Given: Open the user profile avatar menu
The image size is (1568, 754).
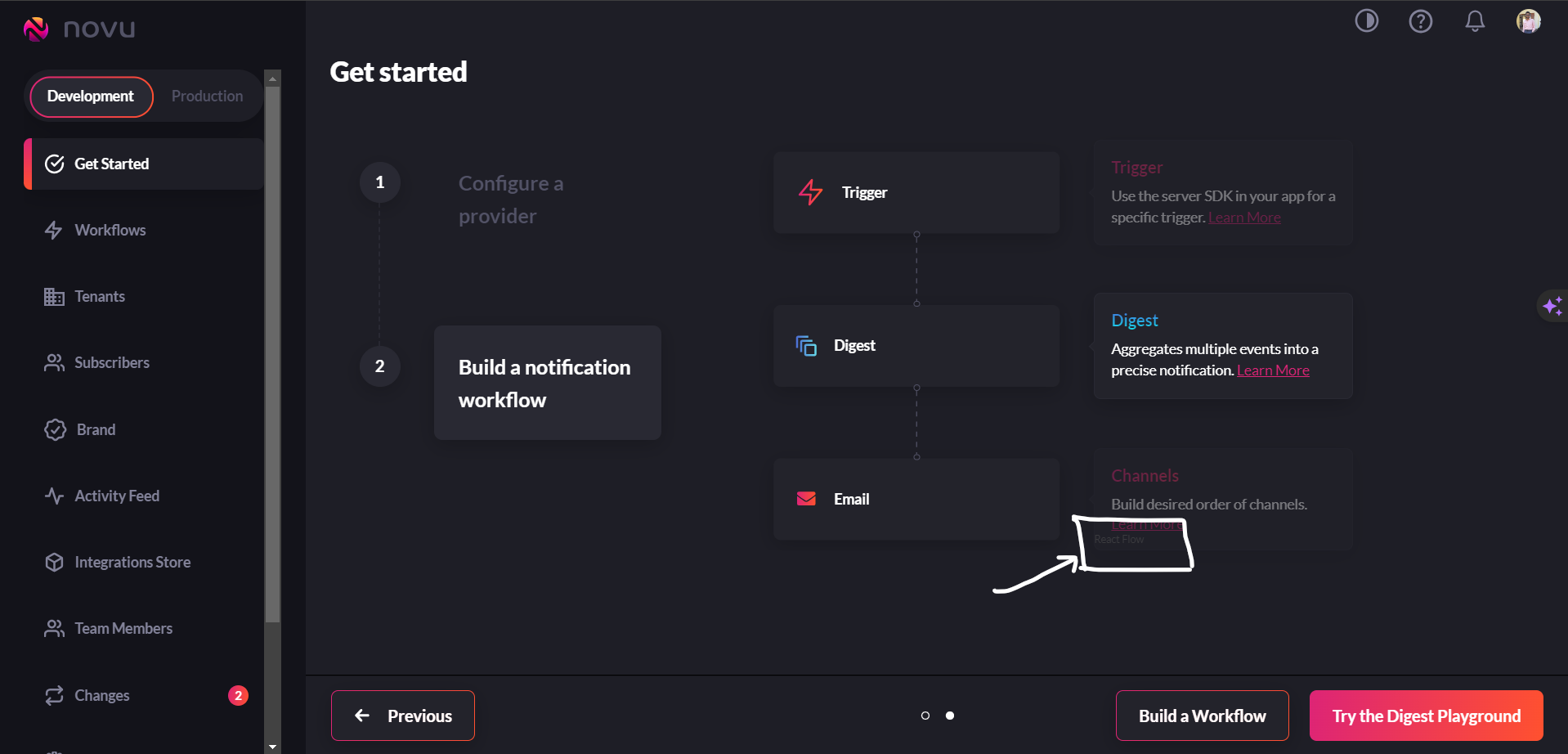Looking at the screenshot, I should [x=1528, y=20].
